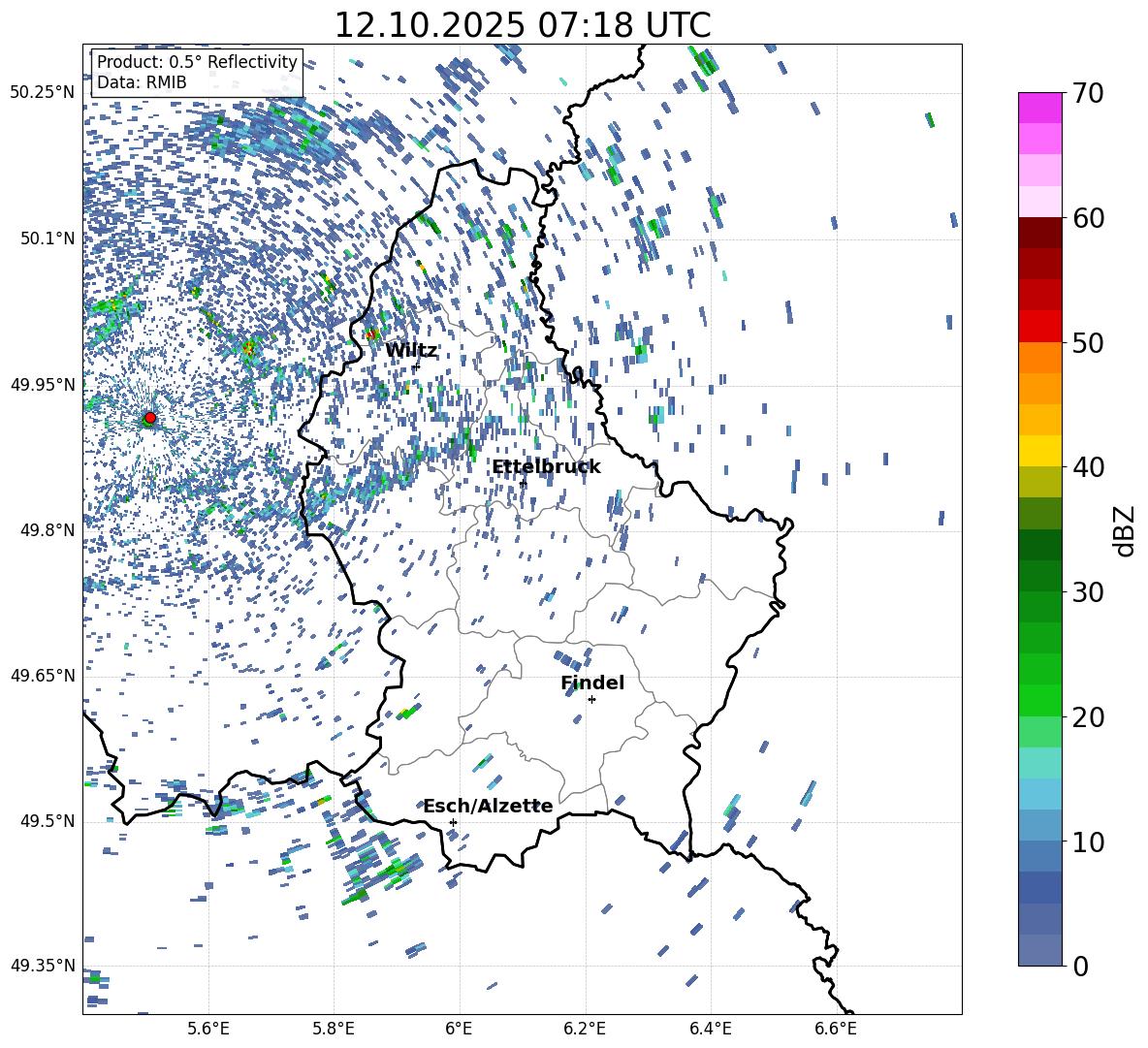Screen dimensions: 1148x1048
Task: Click the orange colorbar segment below 50
Action: [1040, 357]
